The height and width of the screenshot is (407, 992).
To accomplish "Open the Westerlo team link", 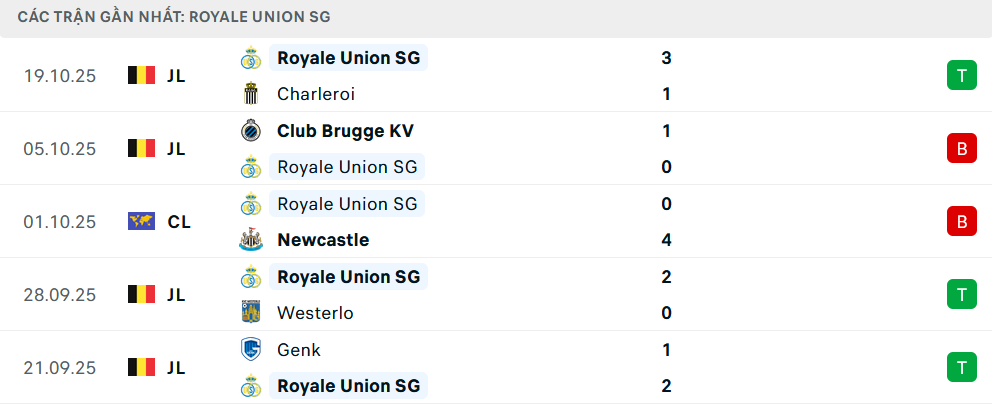I will 315,313.
